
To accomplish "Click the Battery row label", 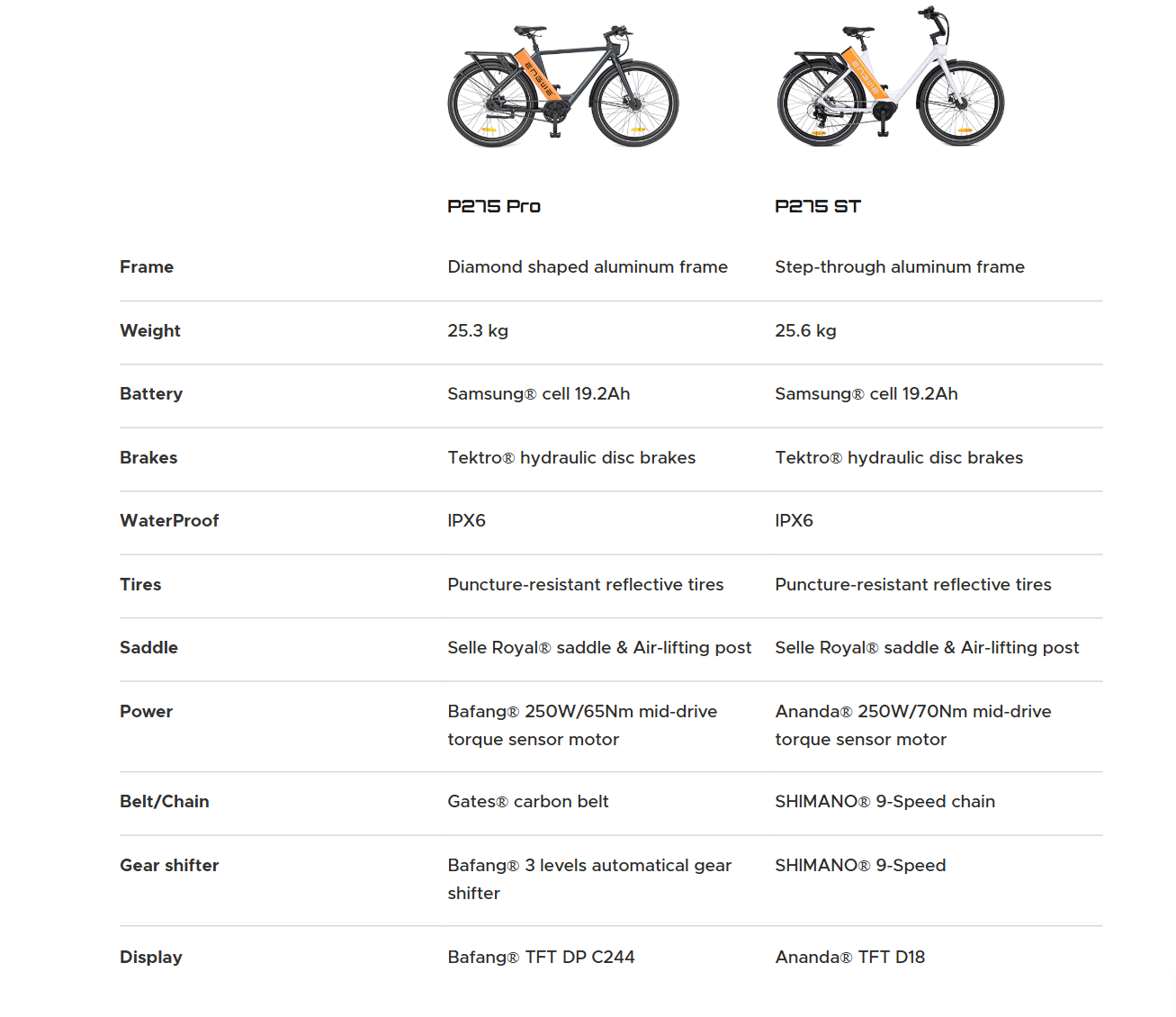I will point(151,394).
